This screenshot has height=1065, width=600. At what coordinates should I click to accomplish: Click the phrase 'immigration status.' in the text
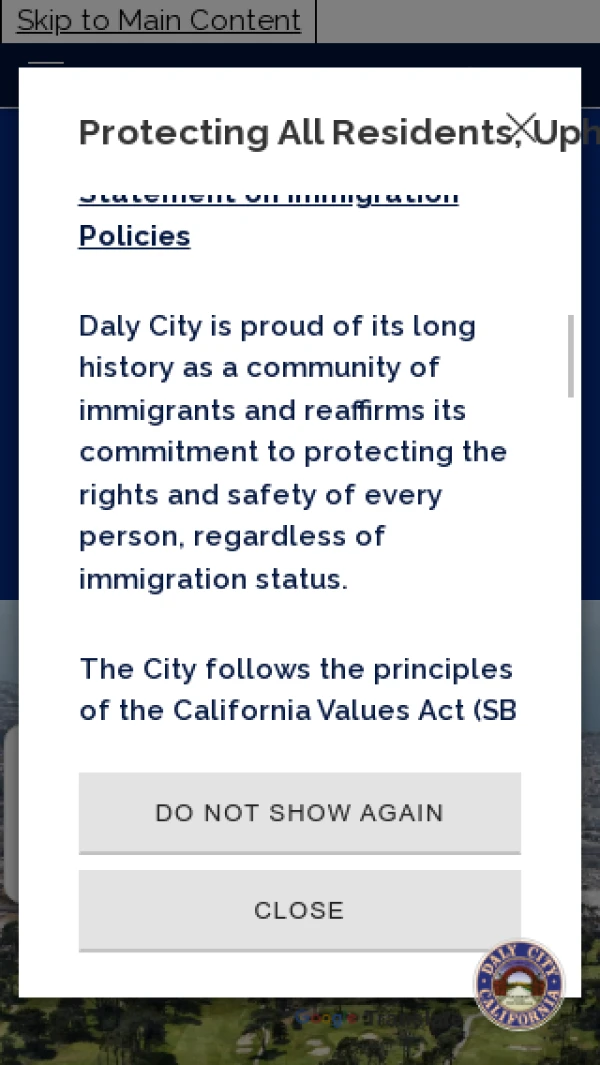[213, 579]
